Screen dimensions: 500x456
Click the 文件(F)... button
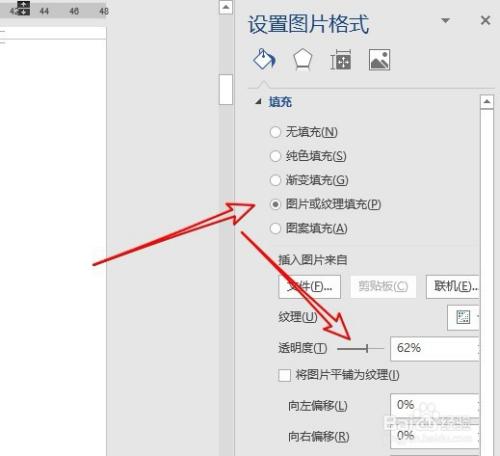310,286
